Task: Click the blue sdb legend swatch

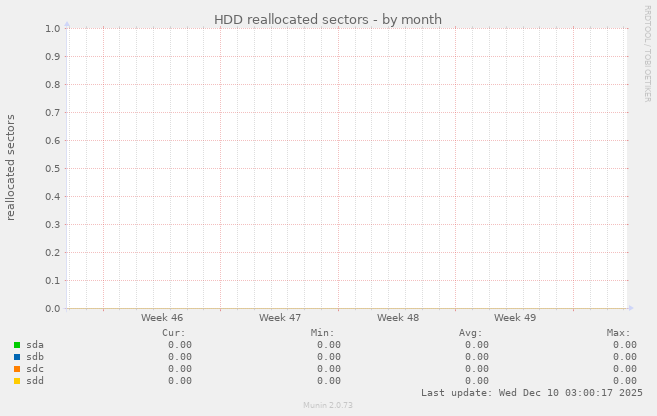Action: (17, 357)
